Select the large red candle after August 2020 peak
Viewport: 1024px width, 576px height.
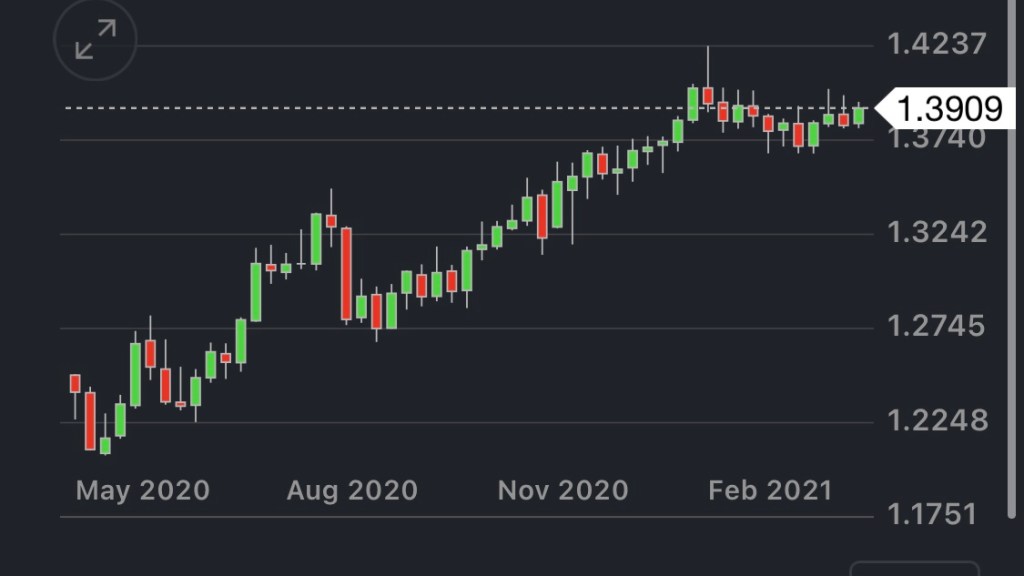pos(346,273)
